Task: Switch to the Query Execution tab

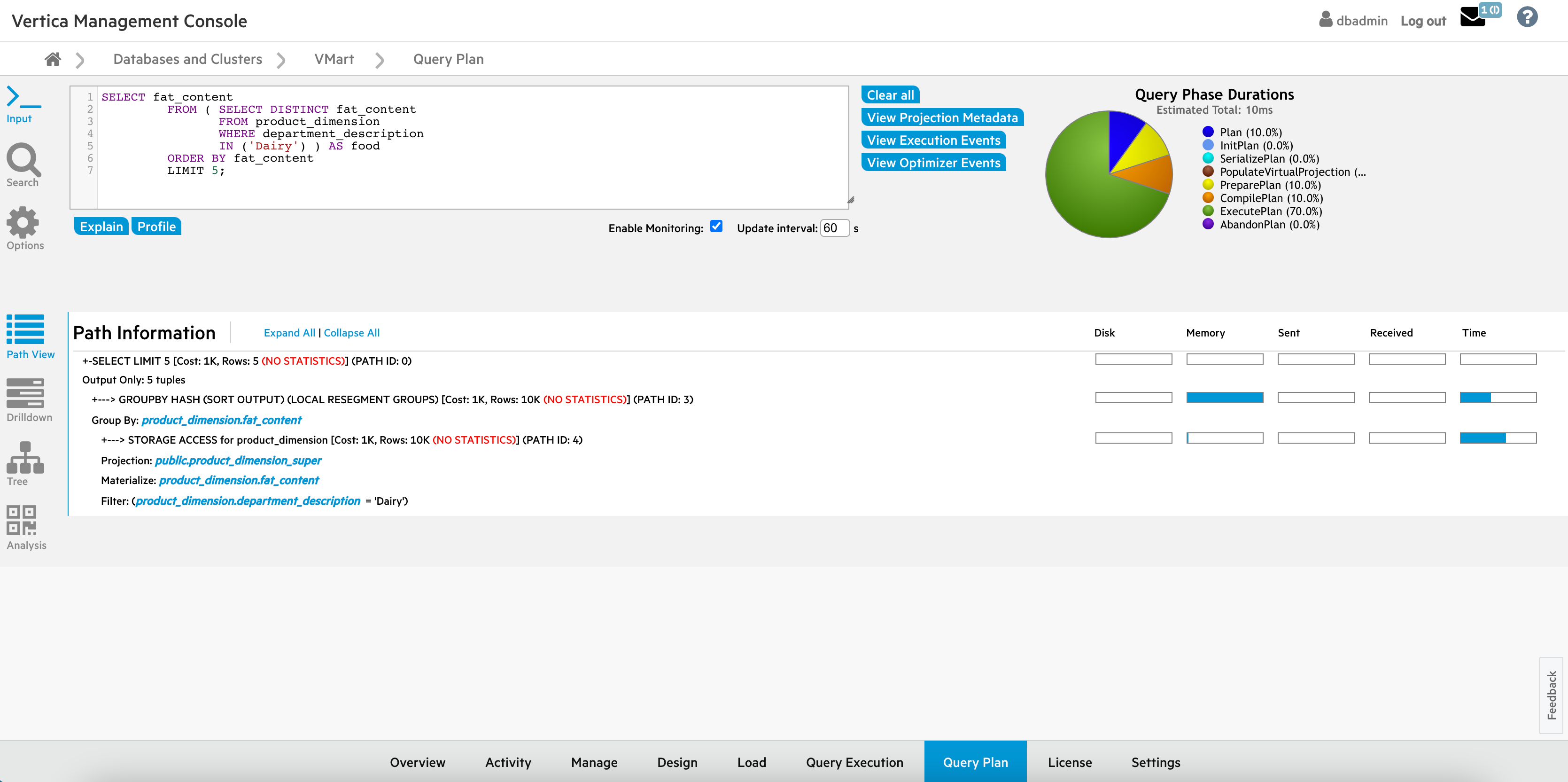Action: click(854, 762)
